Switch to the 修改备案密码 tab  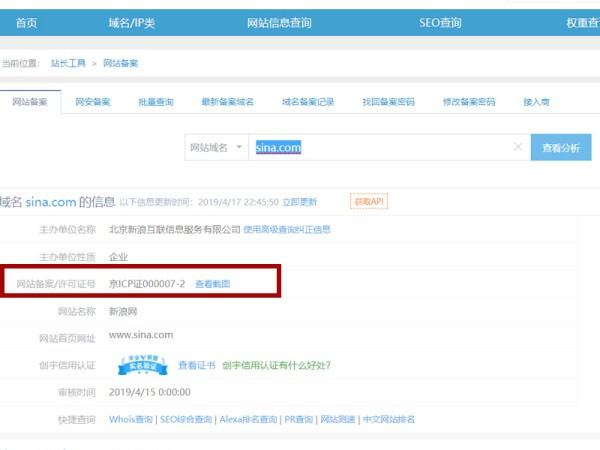[x=469, y=102]
